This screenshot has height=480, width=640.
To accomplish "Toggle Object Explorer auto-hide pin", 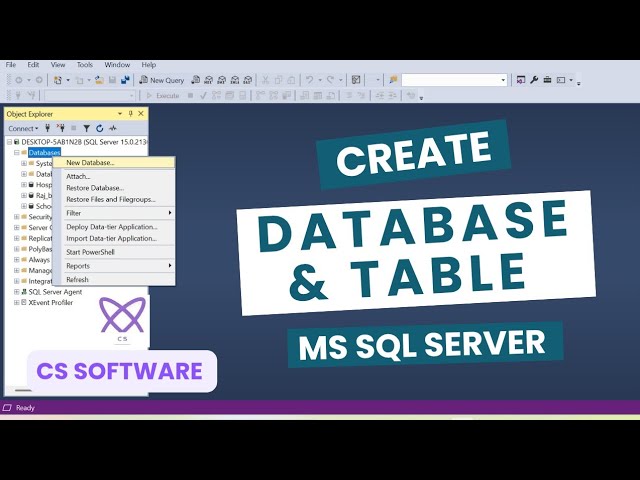I will [131, 114].
